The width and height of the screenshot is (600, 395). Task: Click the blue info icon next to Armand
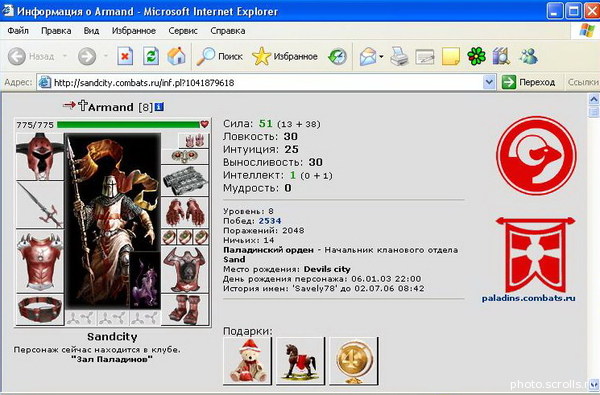(159, 107)
